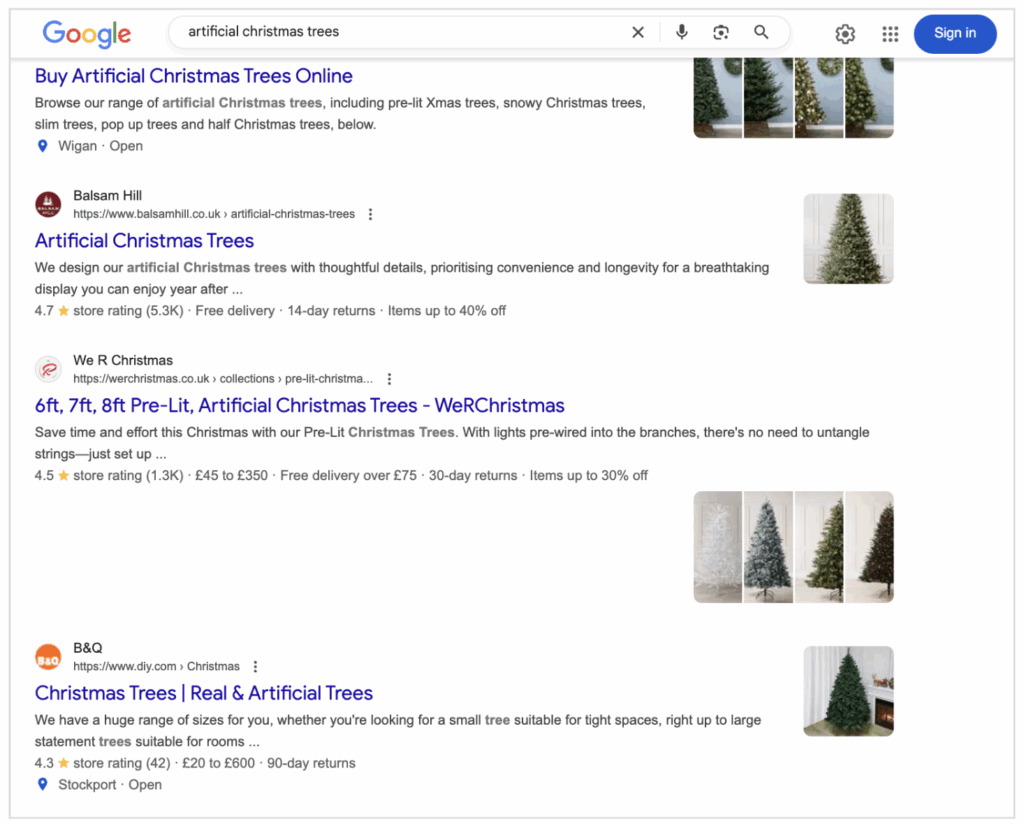
Task: Open Christmas Trees | Real & Artificial Trees
Action: click(x=203, y=693)
